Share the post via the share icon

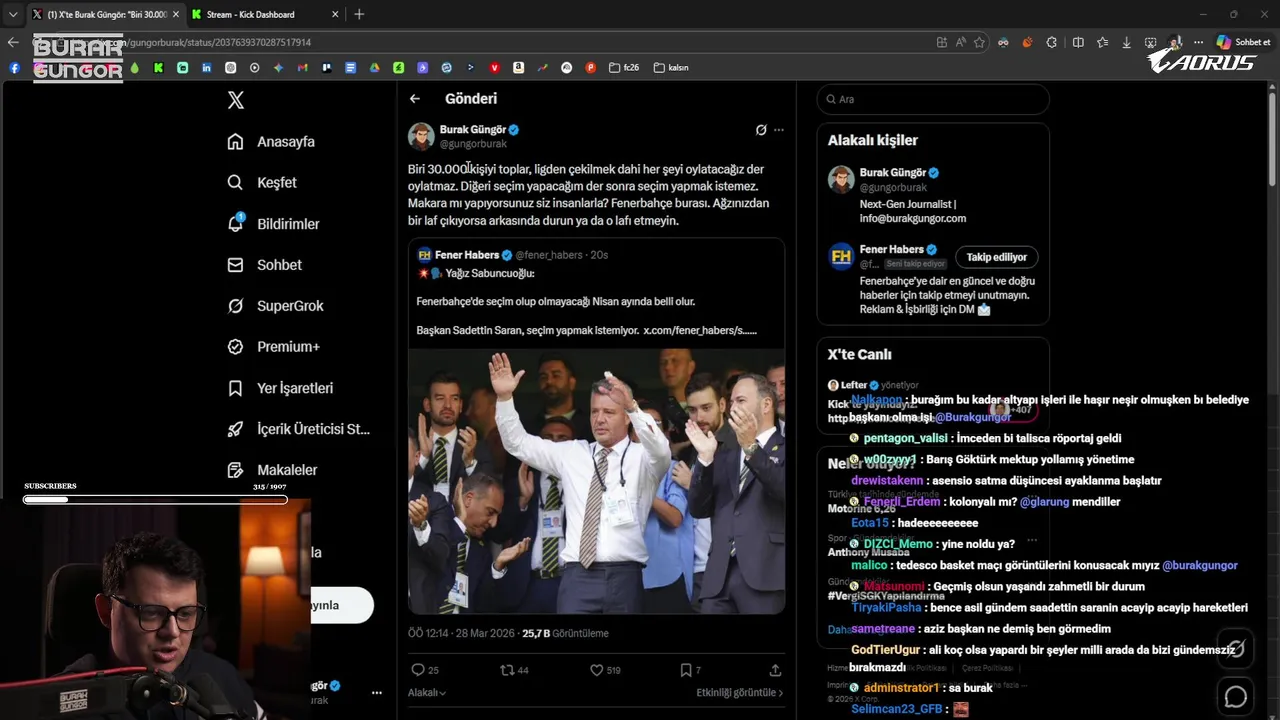pos(775,670)
